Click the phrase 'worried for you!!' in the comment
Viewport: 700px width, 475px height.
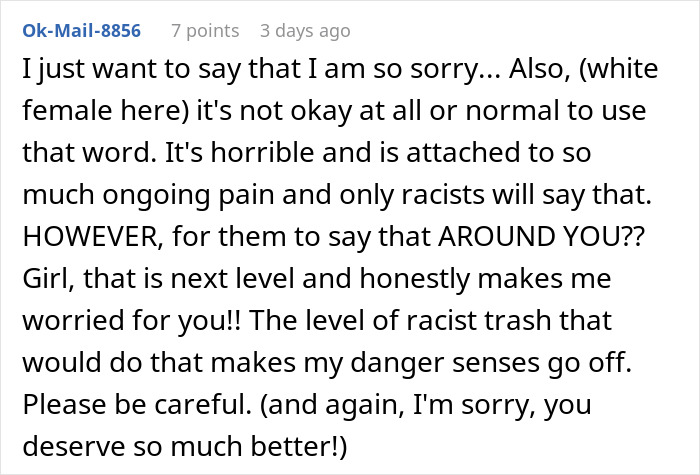pyautogui.click(x=132, y=320)
